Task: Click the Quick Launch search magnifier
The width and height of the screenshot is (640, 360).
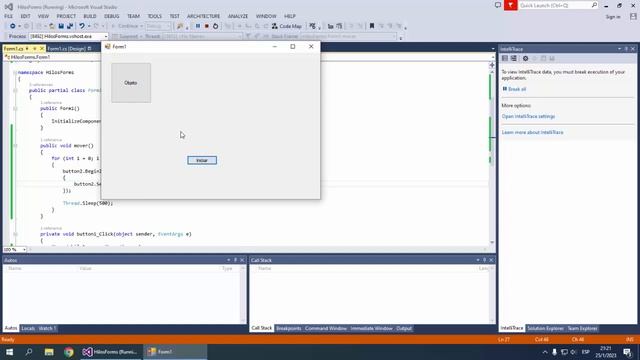Action: [594, 5]
